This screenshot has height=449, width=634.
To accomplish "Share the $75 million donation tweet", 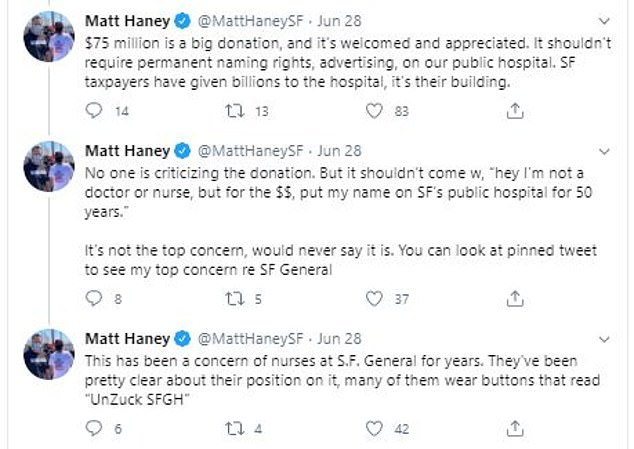I will point(516,111).
